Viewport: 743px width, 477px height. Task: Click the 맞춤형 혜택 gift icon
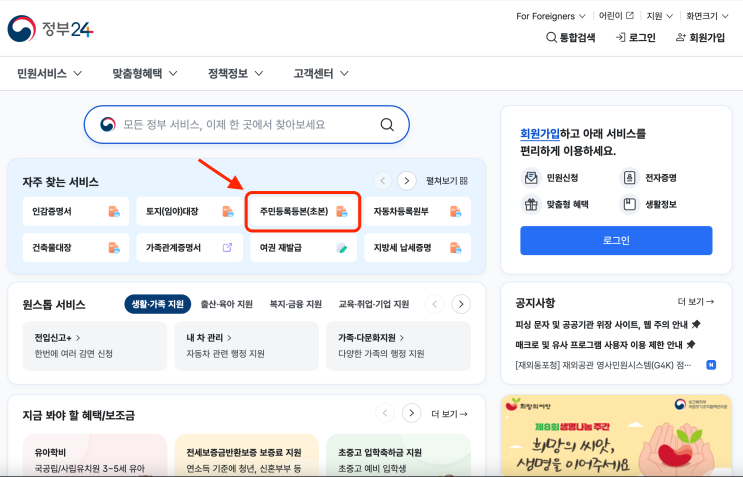click(531, 205)
